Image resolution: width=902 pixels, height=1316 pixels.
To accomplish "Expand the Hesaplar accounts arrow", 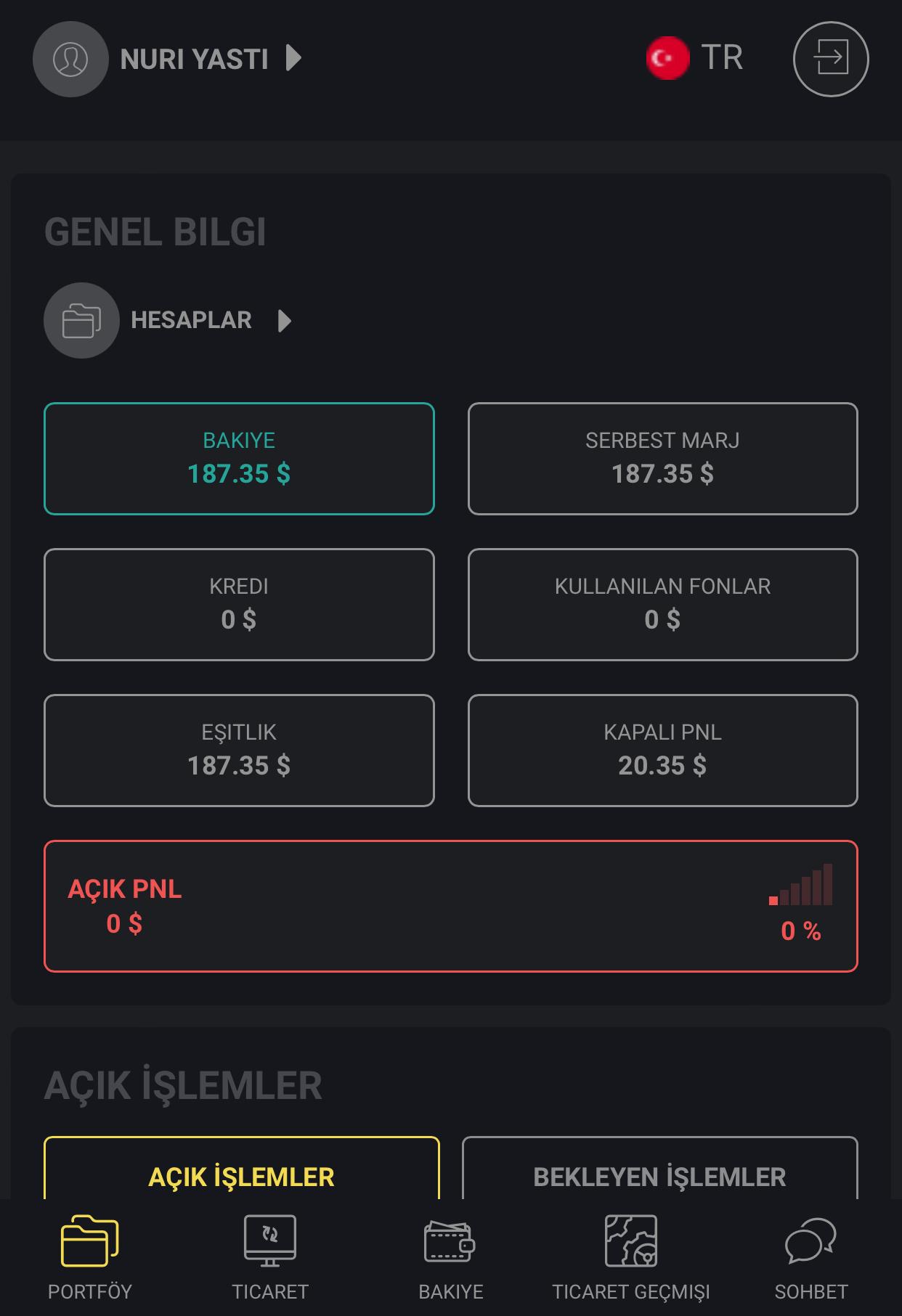I will tap(285, 320).
